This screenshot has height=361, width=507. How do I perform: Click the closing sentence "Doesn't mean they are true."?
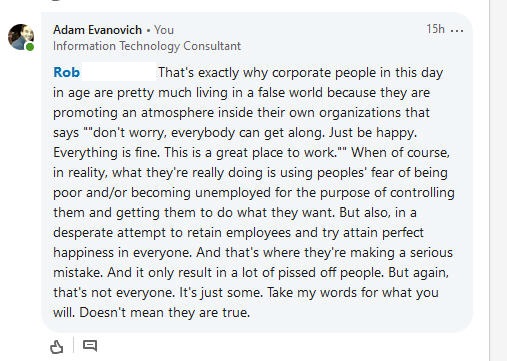pyautogui.click(x=165, y=312)
